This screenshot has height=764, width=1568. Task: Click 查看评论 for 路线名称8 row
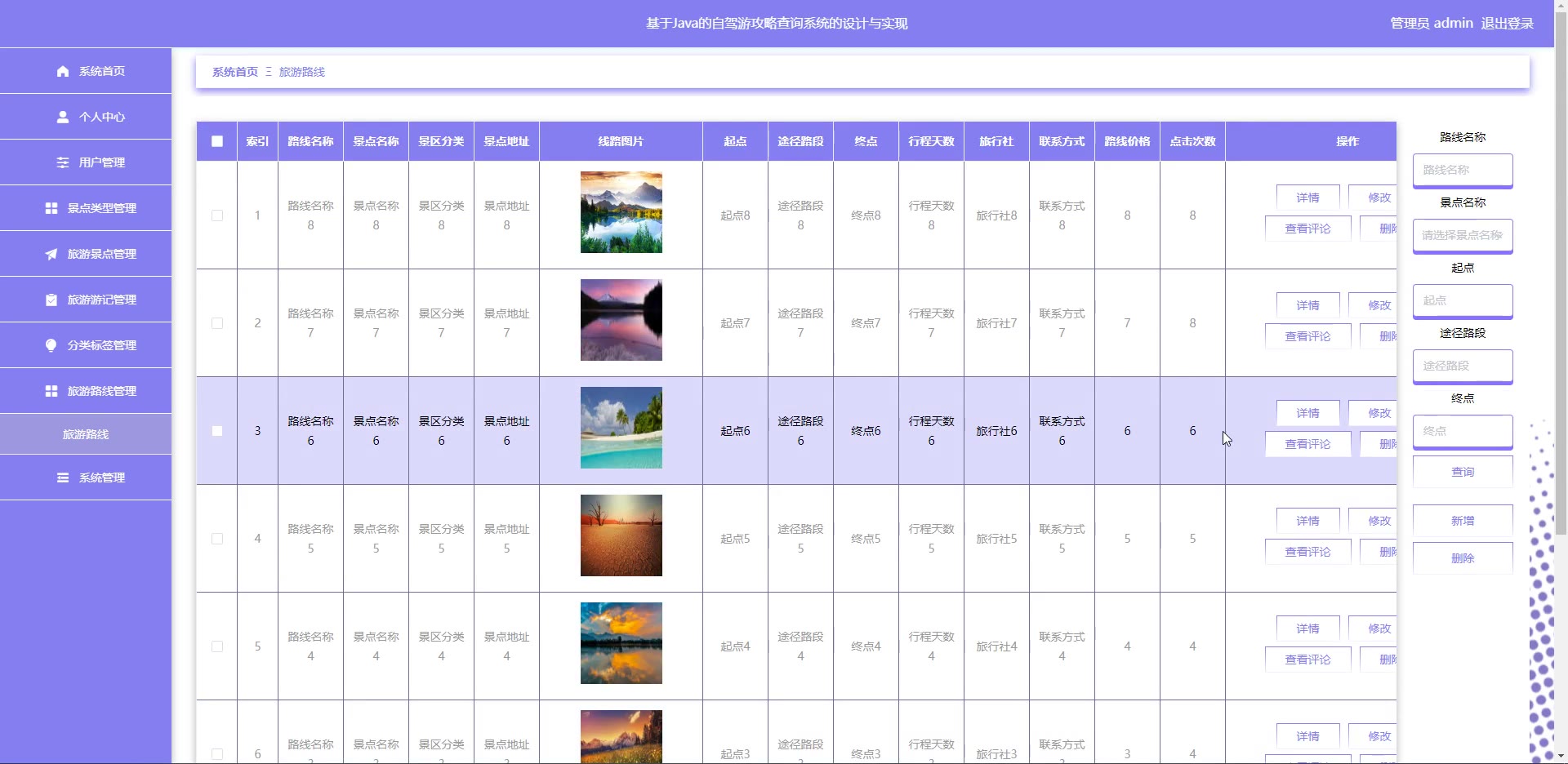coord(1308,229)
